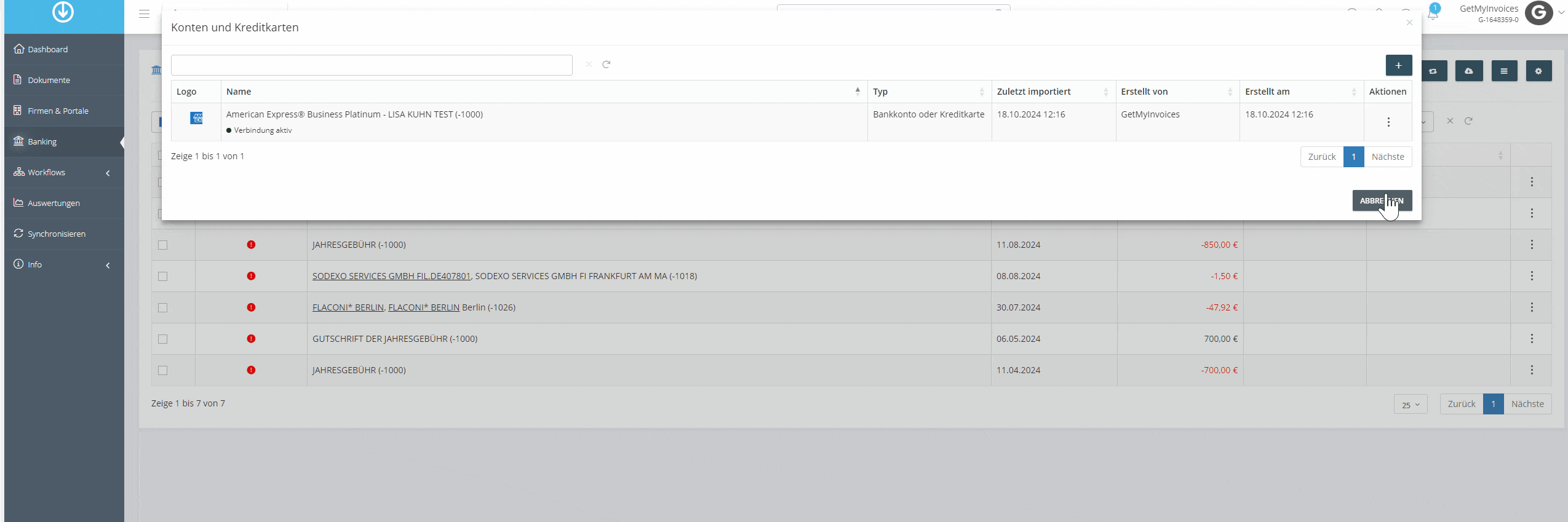Open row menu for the FLACONI* BERLIN transaction

pos(1532,307)
